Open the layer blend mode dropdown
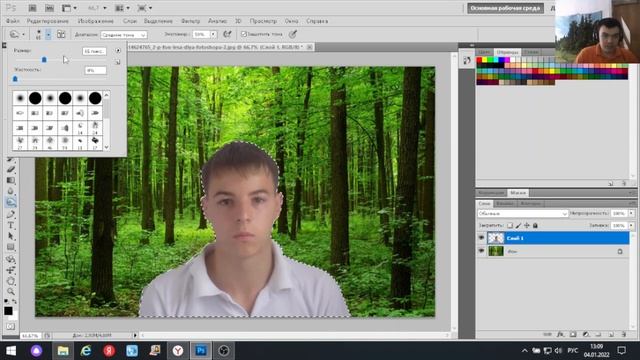This screenshot has height=360, width=640. (x=522, y=213)
